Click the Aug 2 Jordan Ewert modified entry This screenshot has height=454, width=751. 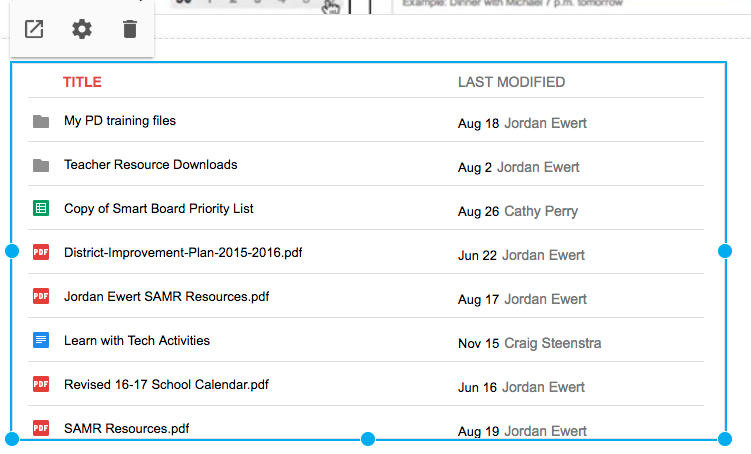518,168
